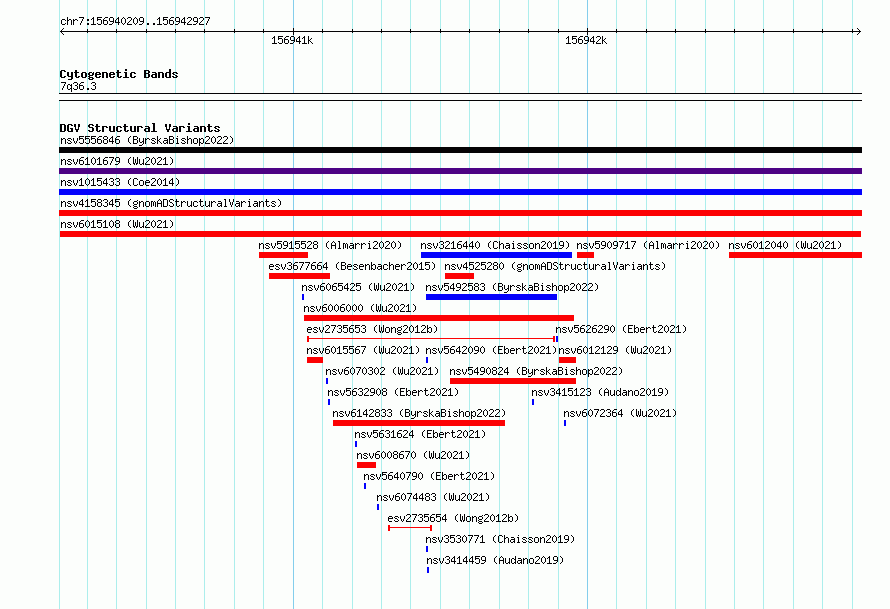Click the blue nsv3216440 variant bar
Image resolution: width=890 pixels, height=609 pixels.
[x=496, y=255]
